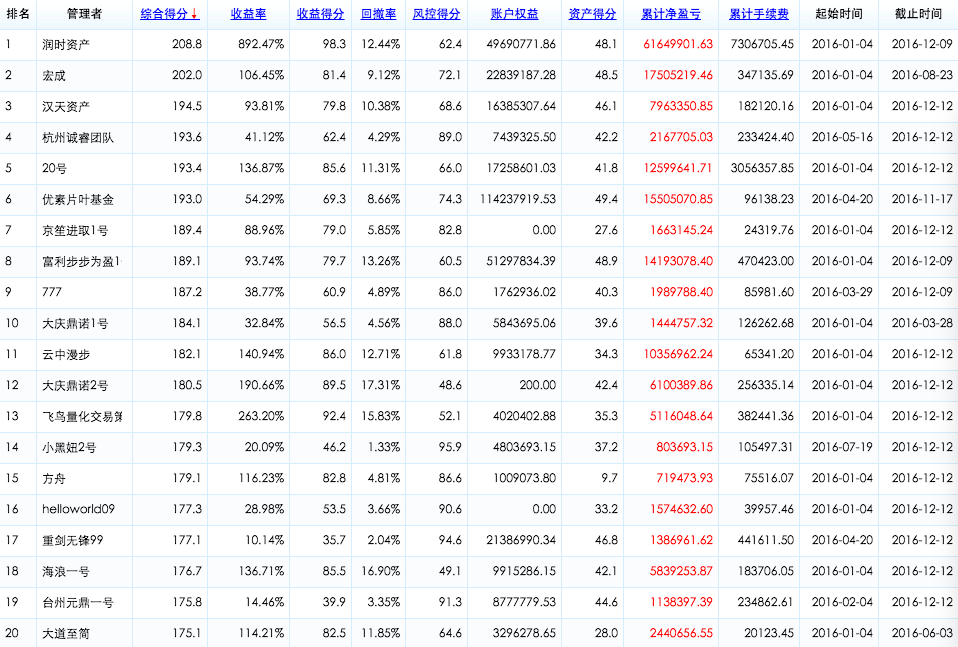Click net profit value 61649901.63
The width and height of the screenshot is (958, 647).
click(x=678, y=44)
